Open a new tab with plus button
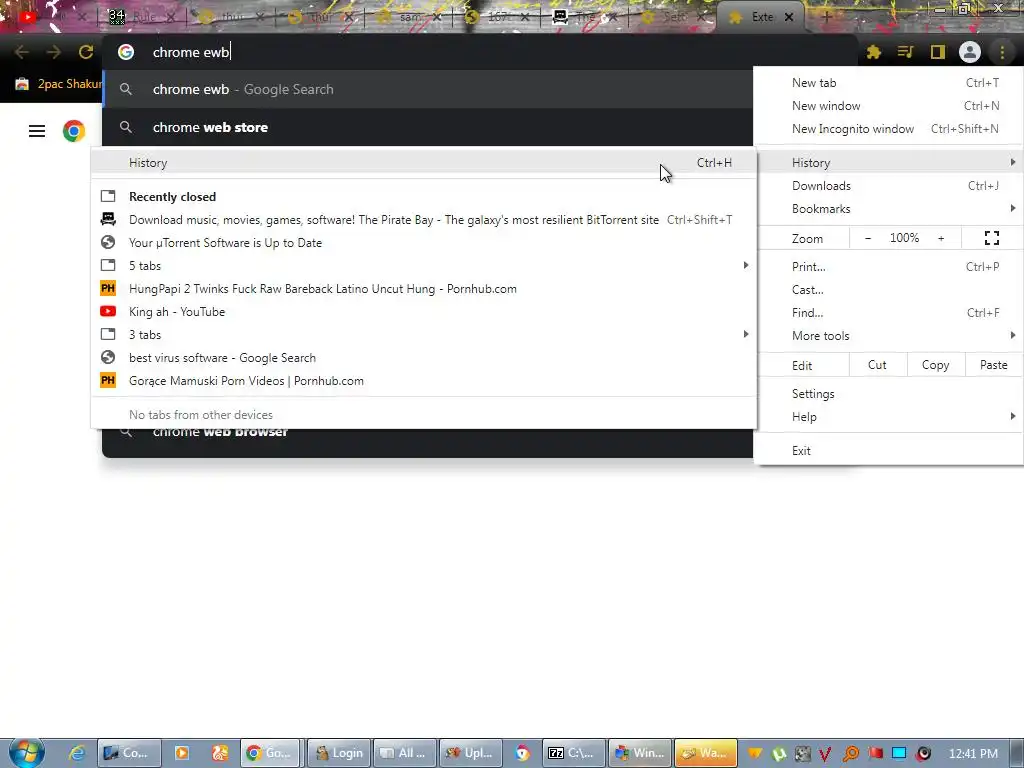1024x768 pixels. 826,18
